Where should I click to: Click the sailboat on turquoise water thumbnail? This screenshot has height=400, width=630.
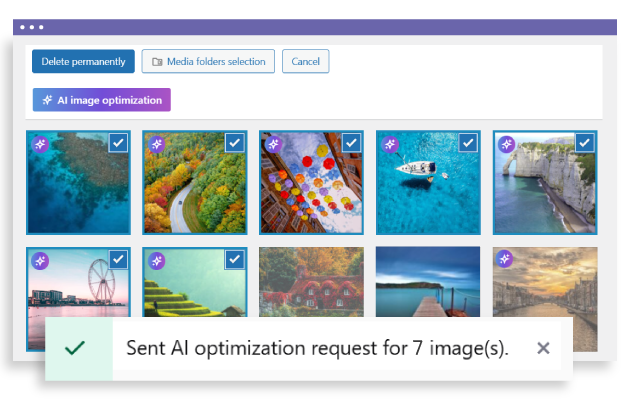[x=428, y=183]
